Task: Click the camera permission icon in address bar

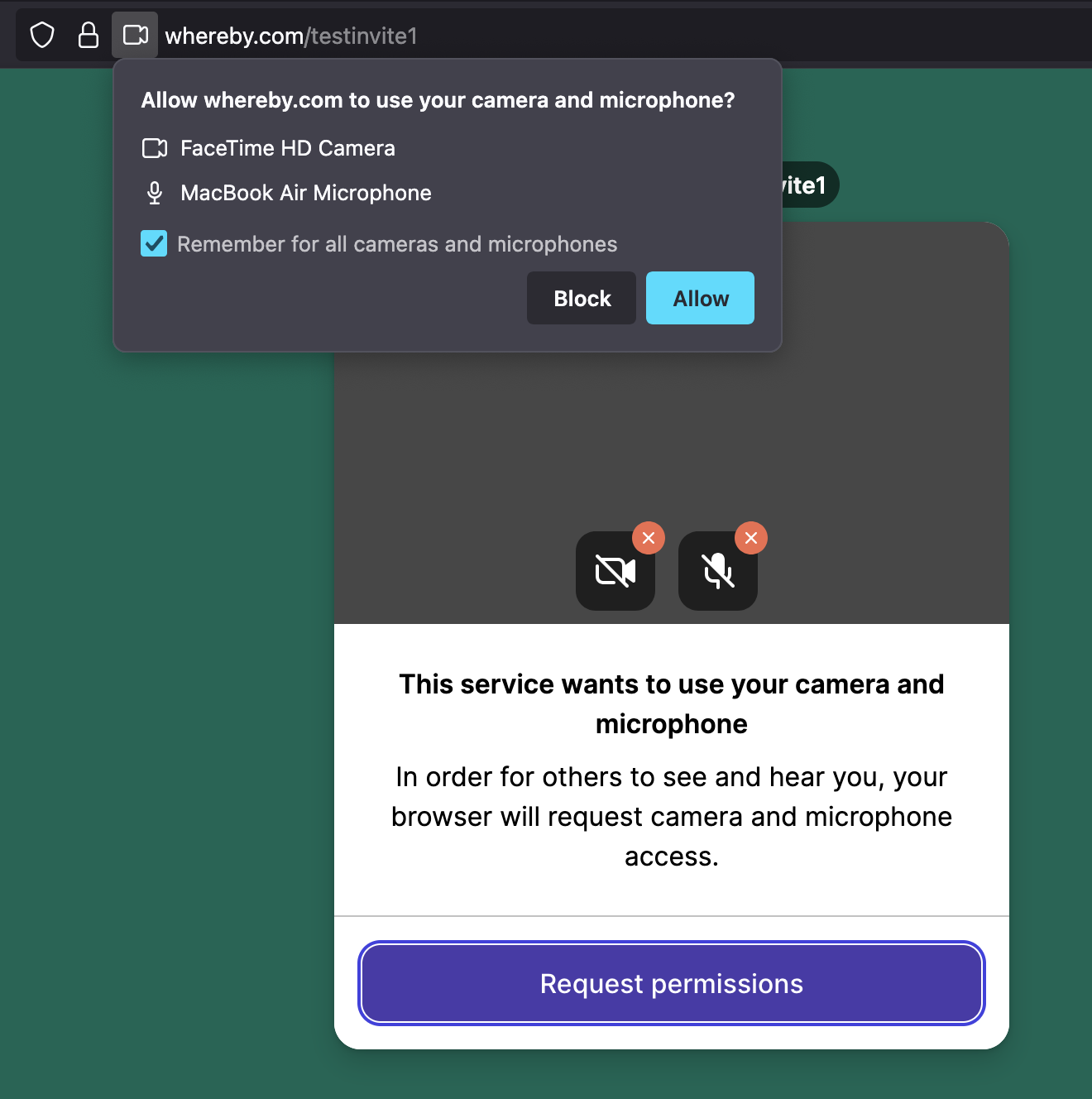Action: coord(135,36)
